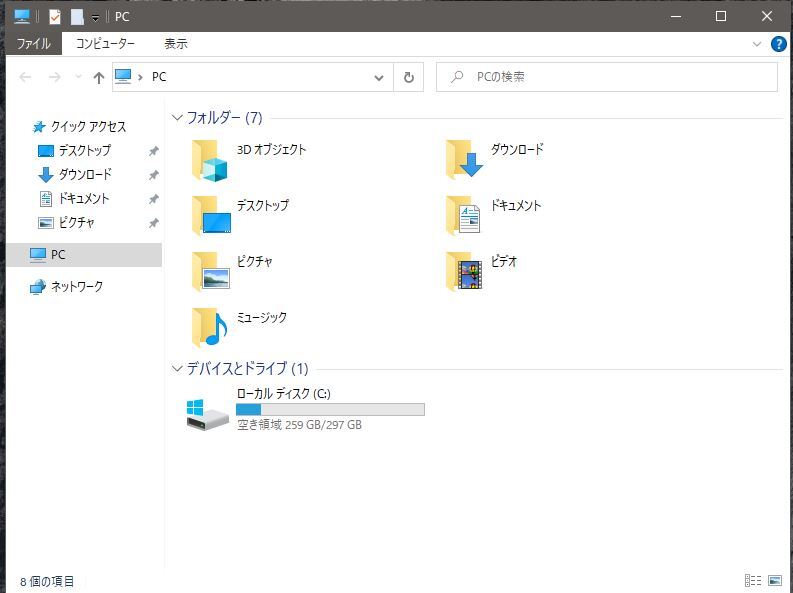The image size is (793, 593).
Task: Click the 3D オブジェクト folder label
Action: [272, 150]
